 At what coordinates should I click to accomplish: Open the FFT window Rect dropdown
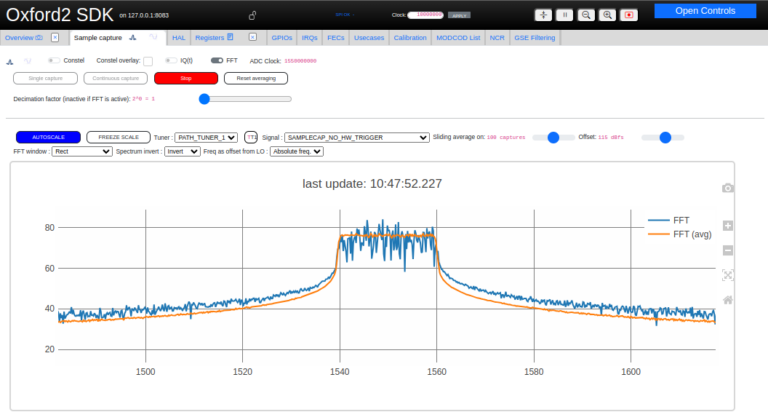tap(81, 152)
